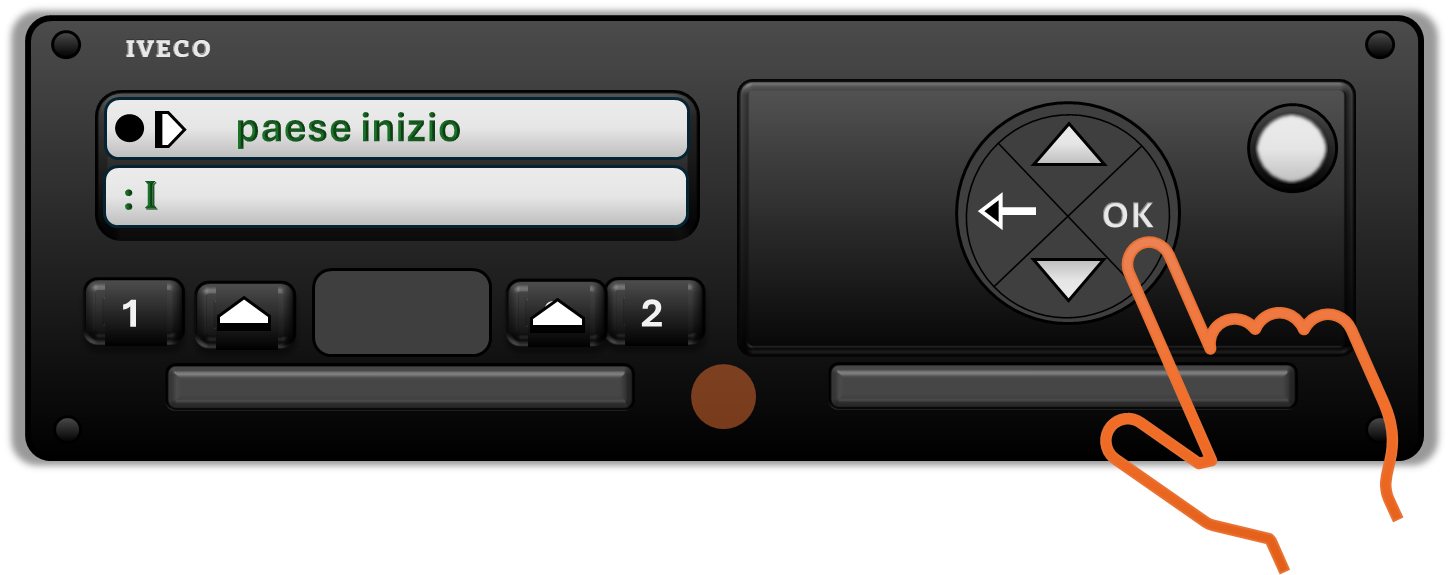Click the top-left corner screw

coord(66,45)
